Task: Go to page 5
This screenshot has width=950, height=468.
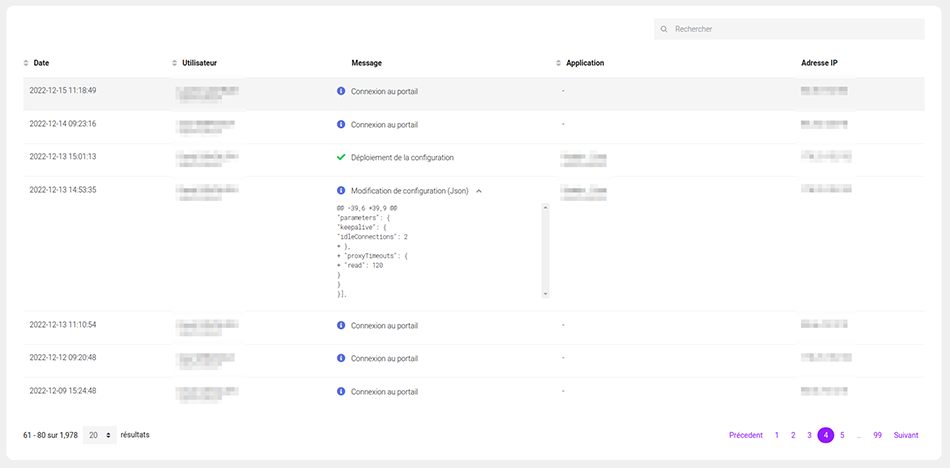Action: 842,435
